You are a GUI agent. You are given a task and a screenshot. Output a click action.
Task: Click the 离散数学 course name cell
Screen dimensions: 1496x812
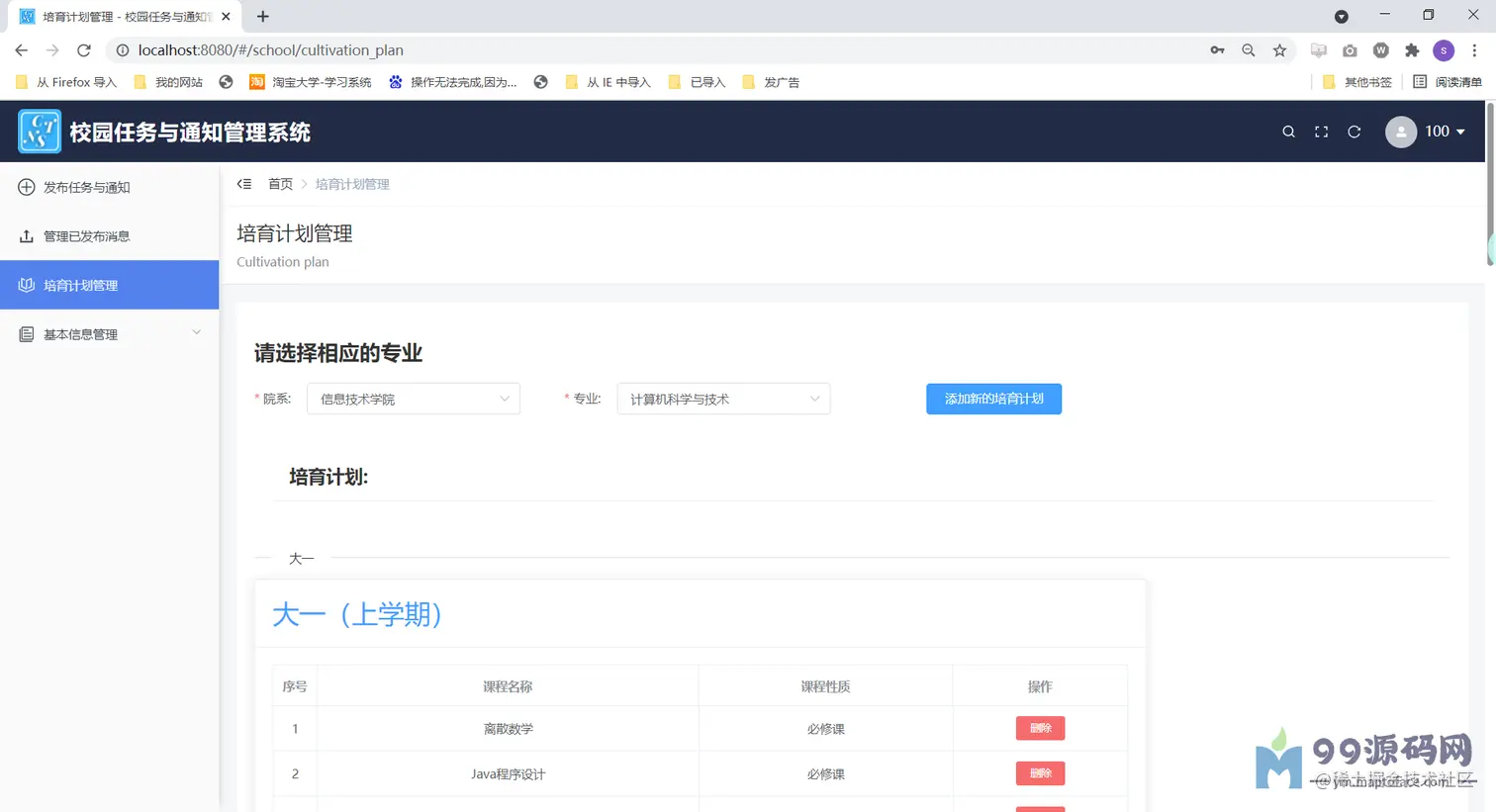click(508, 729)
